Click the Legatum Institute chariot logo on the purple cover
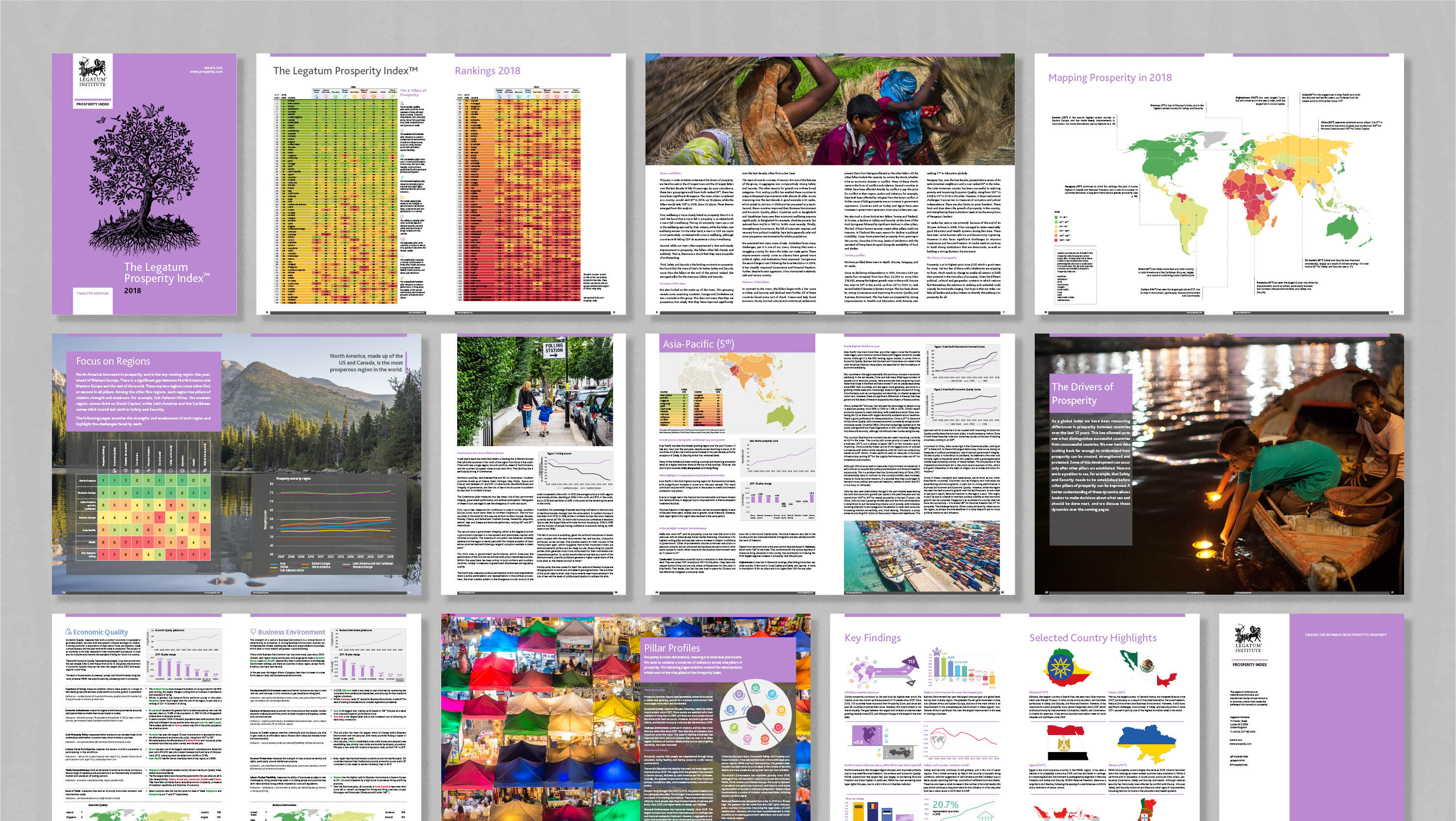 point(92,72)
